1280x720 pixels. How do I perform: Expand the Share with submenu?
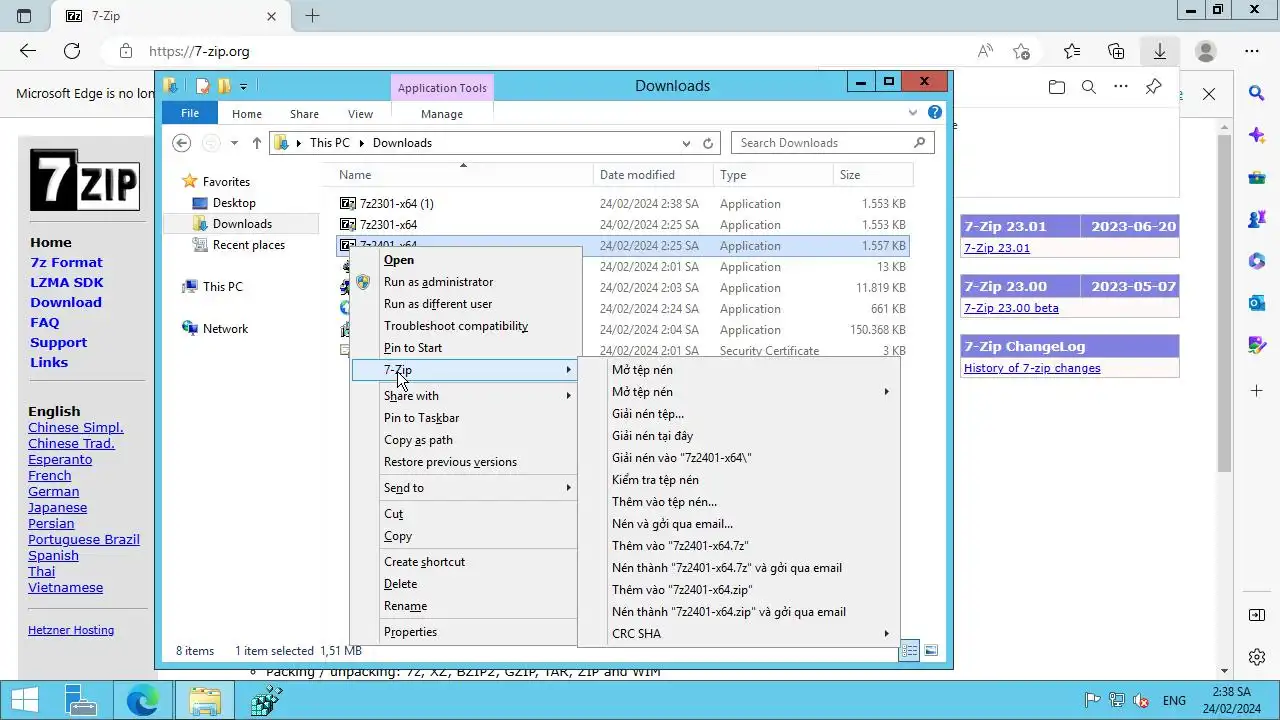click(465, 396)
